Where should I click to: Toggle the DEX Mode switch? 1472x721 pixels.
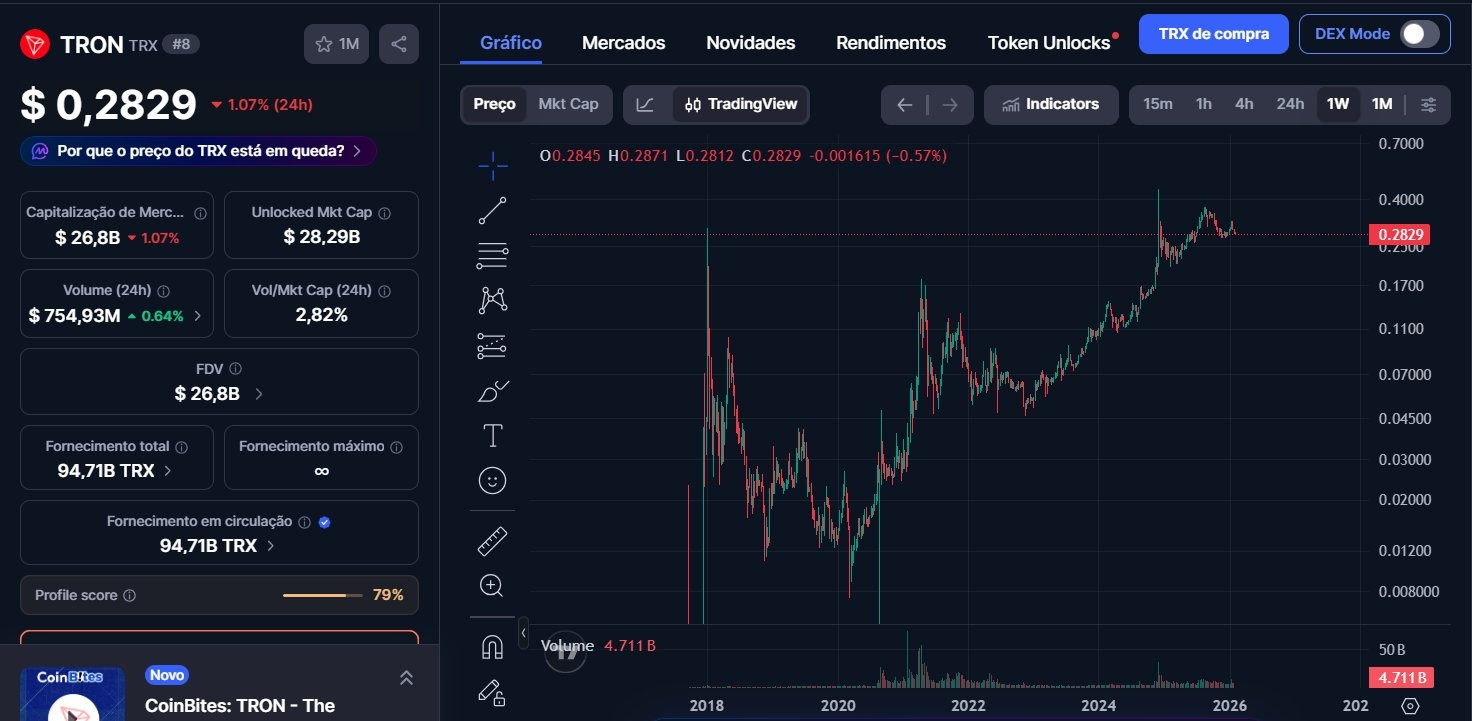coord(1418,34)
